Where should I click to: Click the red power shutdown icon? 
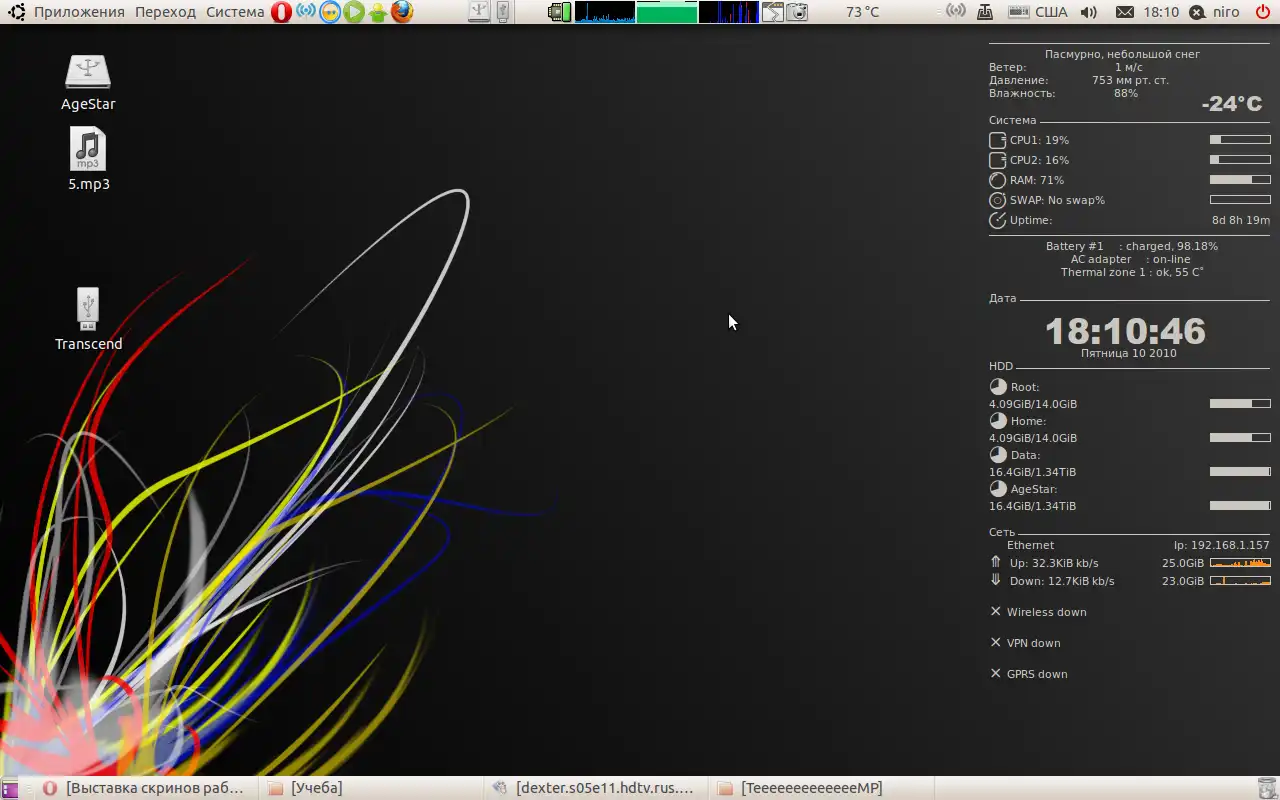tap(1262, 12)
